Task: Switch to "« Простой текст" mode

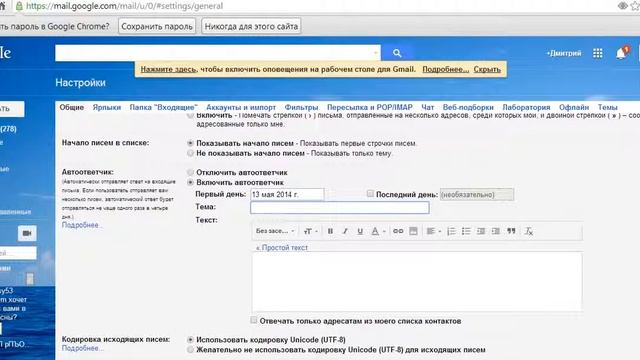Action: coord(282,247)
